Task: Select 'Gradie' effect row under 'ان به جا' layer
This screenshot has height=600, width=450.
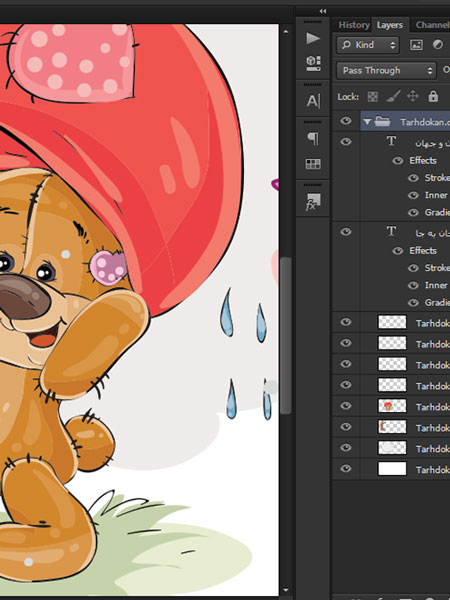Action: pos(437,303)
